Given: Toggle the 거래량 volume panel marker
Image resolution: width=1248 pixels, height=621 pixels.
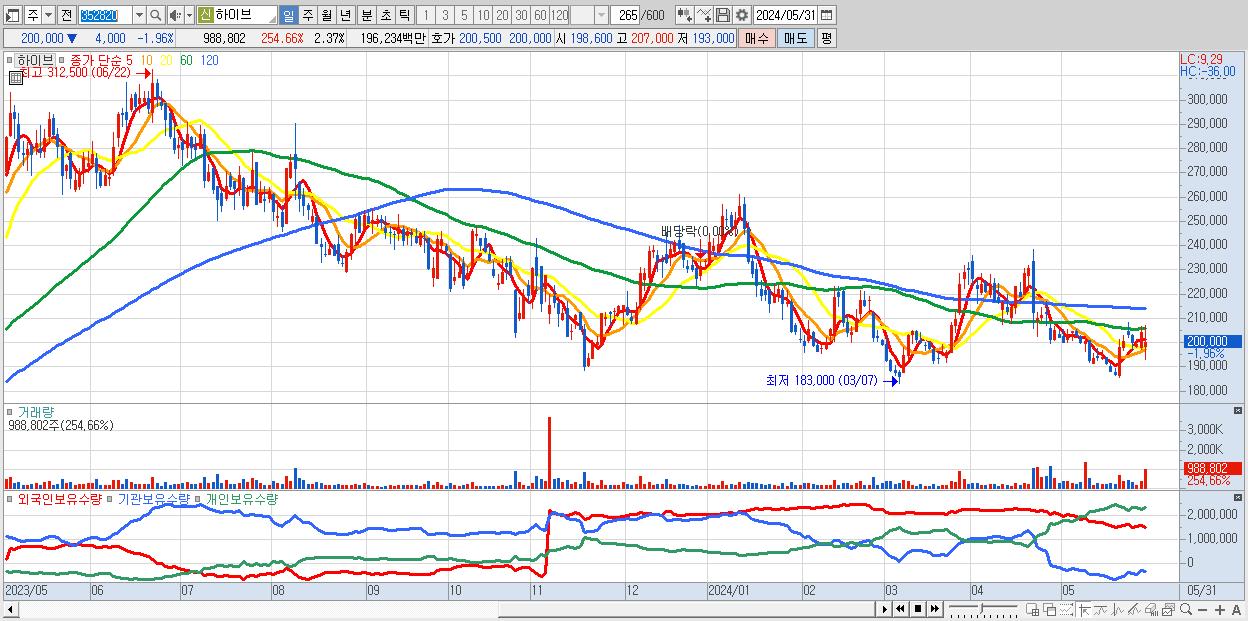Looking at the screenshot, I should pos(9,412).
